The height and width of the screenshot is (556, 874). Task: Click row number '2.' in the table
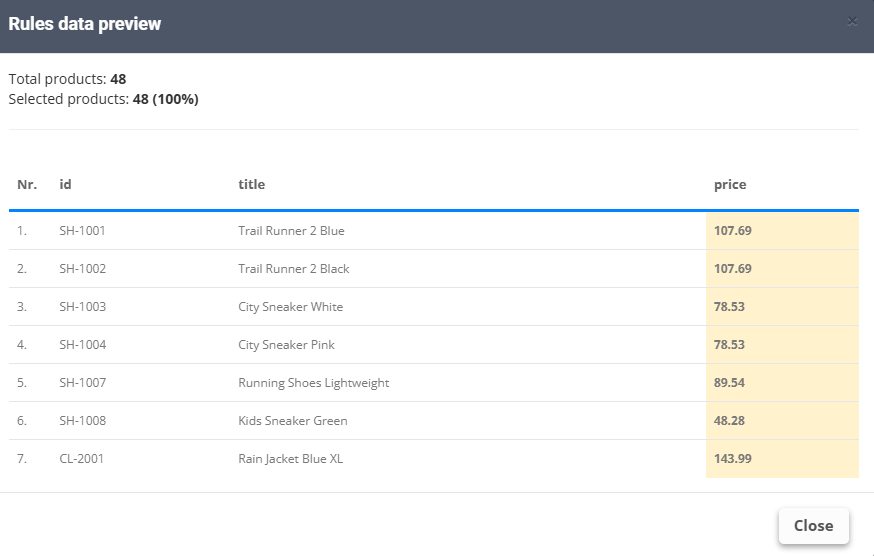[22, 269]
